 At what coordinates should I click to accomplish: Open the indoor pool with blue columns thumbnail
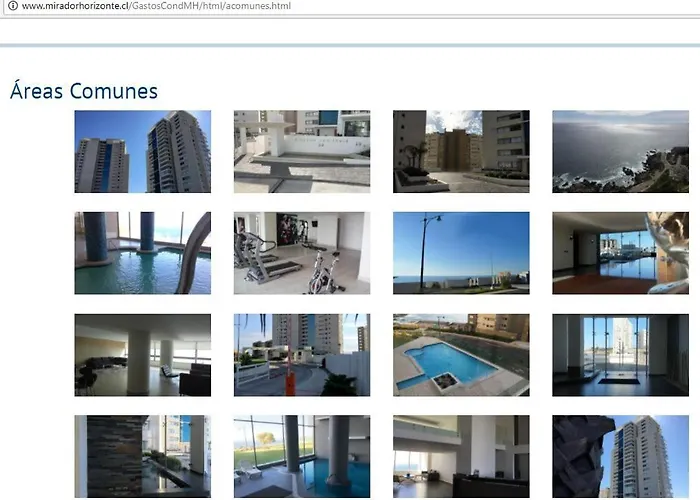coord(143,253)
